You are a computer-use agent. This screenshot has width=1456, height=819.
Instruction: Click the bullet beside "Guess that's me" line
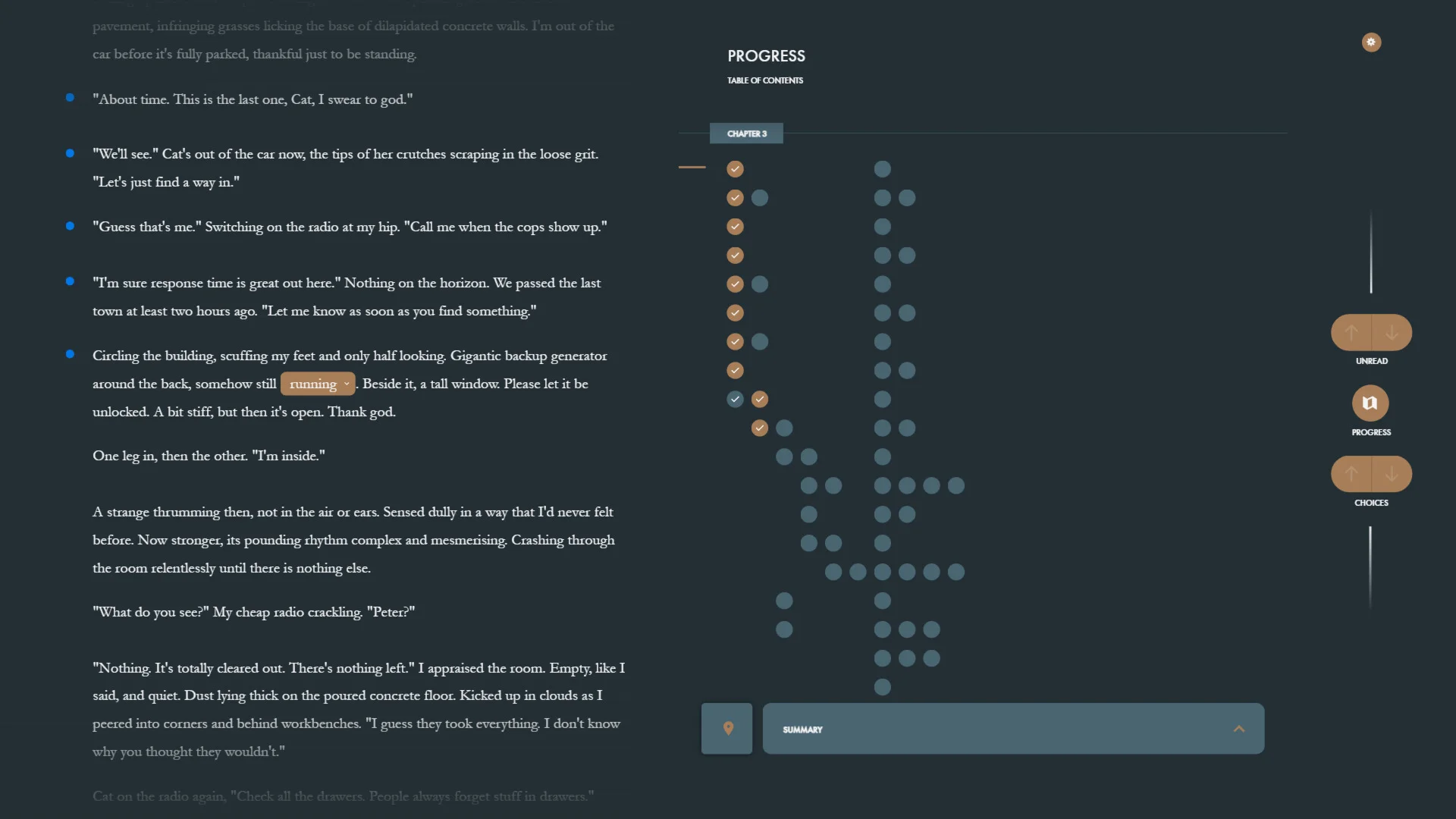(x=70, y=226)
